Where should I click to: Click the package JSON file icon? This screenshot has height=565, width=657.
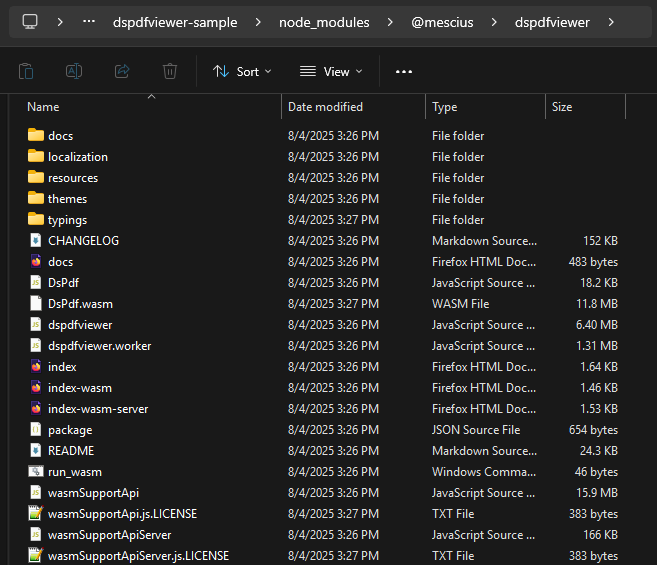pos(36,429)
